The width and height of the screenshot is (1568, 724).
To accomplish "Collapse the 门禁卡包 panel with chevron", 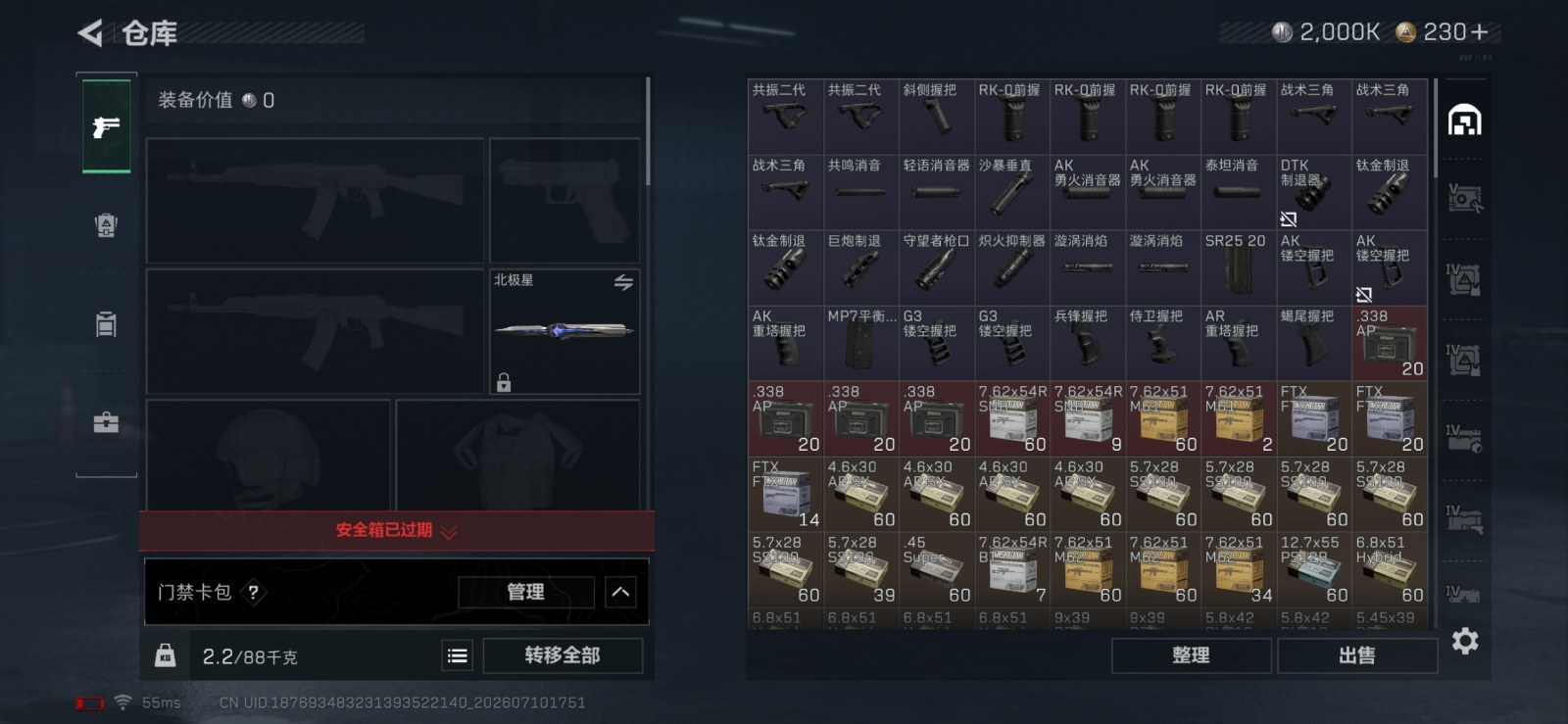I will (620, 592).
